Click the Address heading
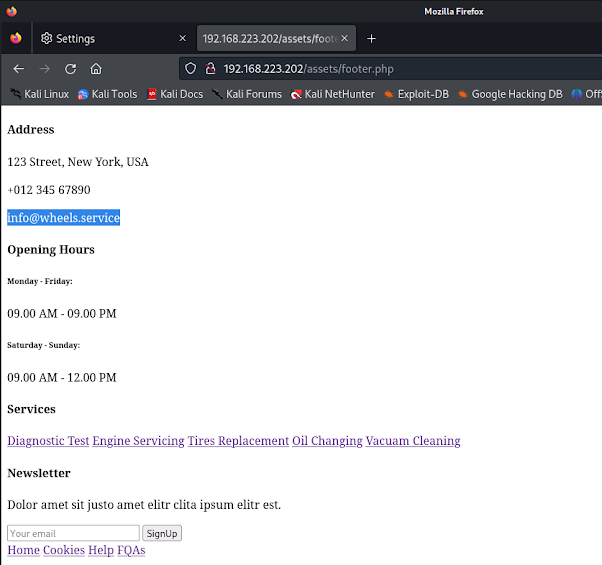The image size is (602, 565). [31, 129]
